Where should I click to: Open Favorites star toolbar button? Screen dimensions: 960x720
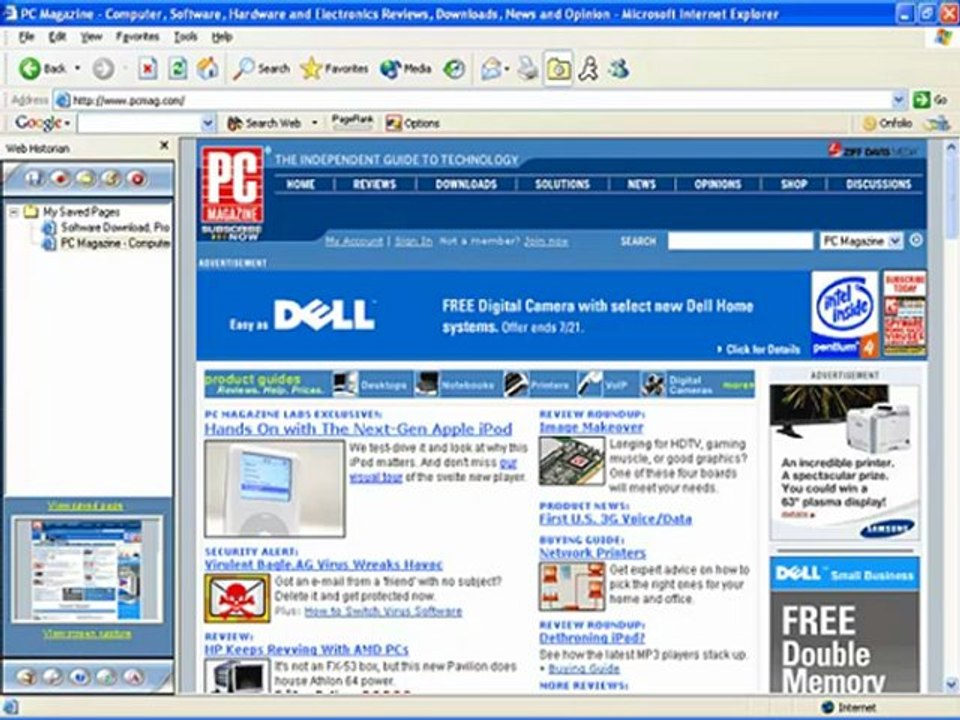coord(334,69)
